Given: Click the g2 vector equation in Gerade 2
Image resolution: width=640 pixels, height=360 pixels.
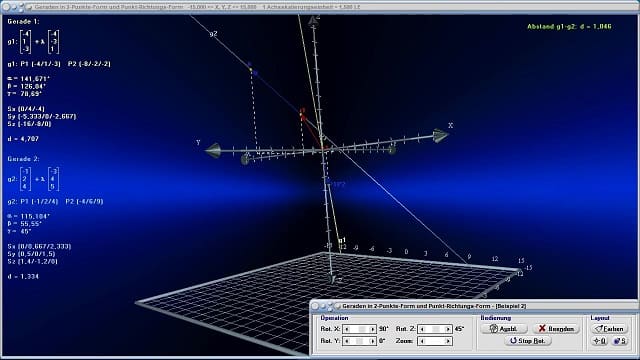Looking at the screenshot, I should click(33, 179).
